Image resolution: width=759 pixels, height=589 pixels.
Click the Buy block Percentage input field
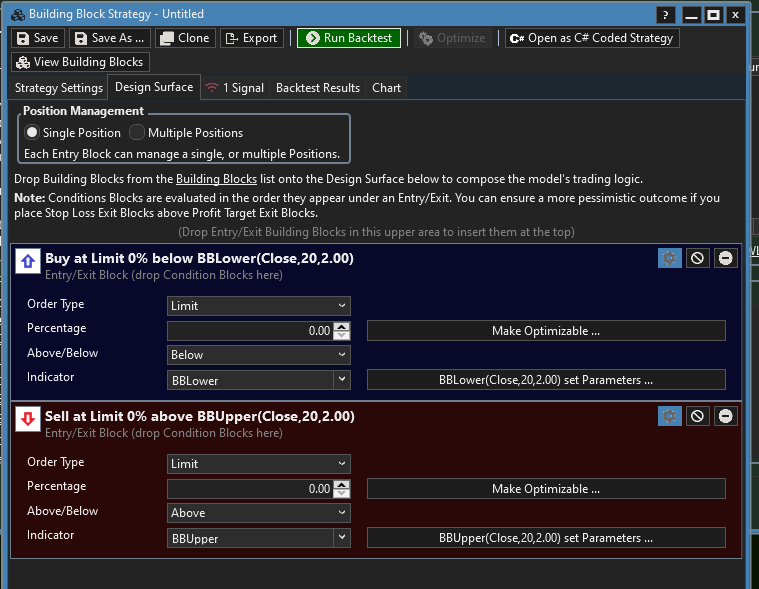point(250,331)
